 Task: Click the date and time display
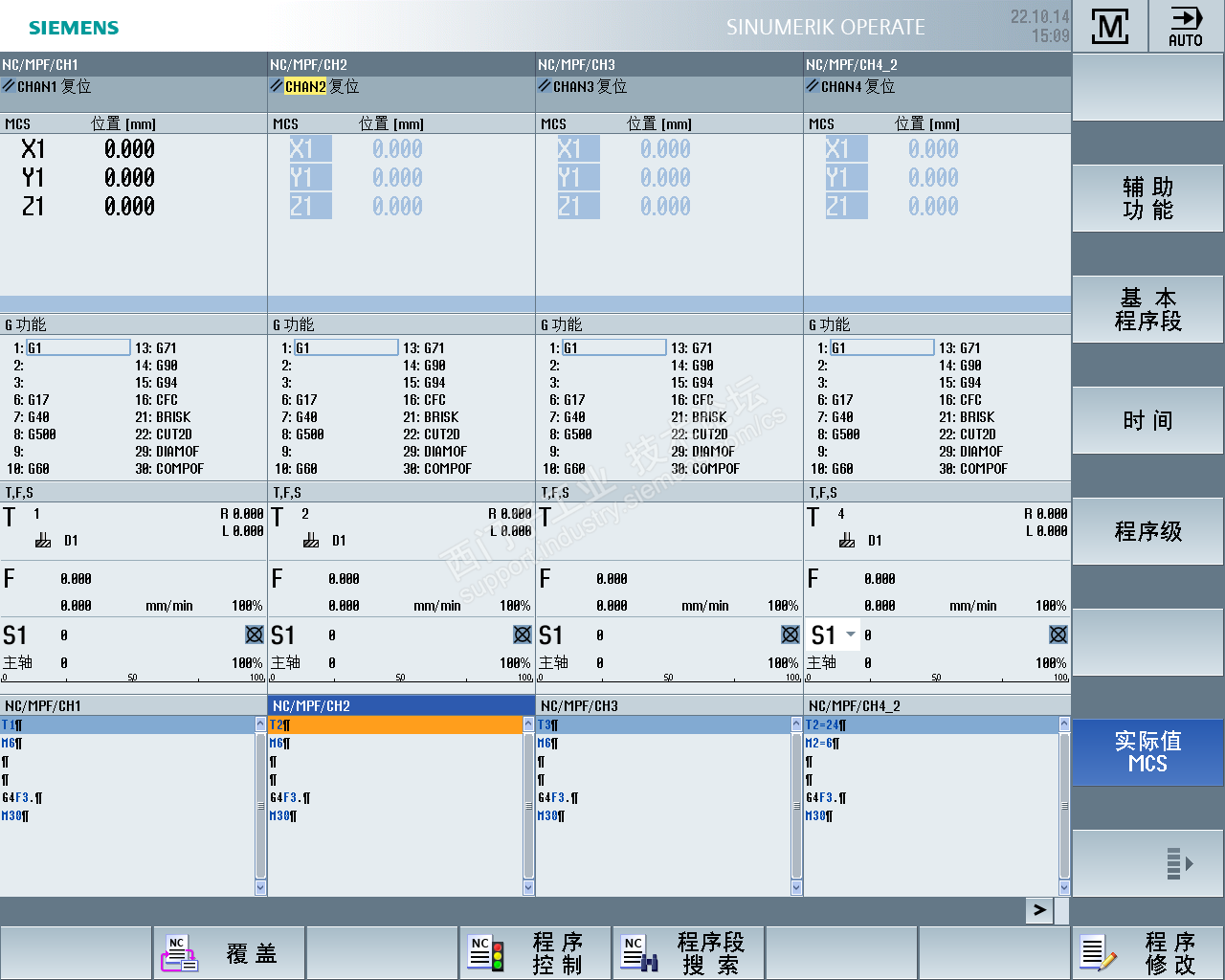tap(1040, 26)
